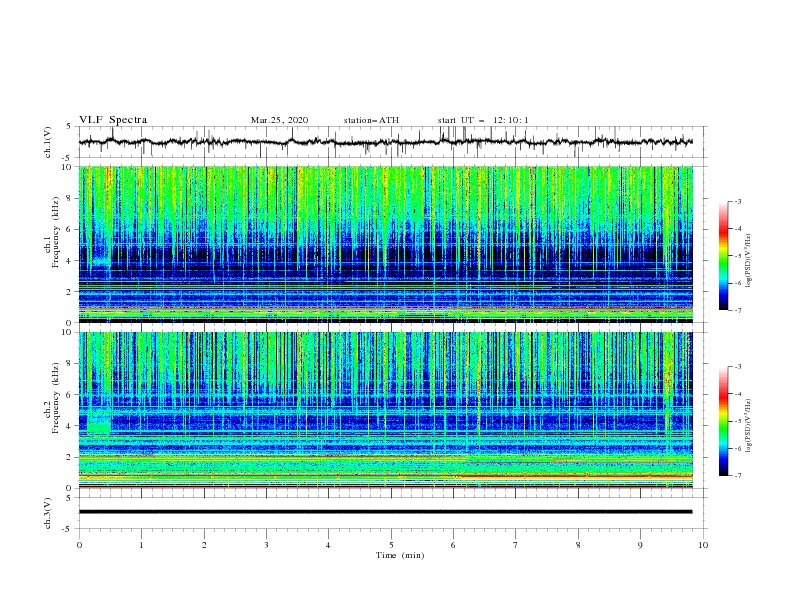Click the "3" tick label on the time axis
The width and height of the screenshot is (792, 612).
266,545
